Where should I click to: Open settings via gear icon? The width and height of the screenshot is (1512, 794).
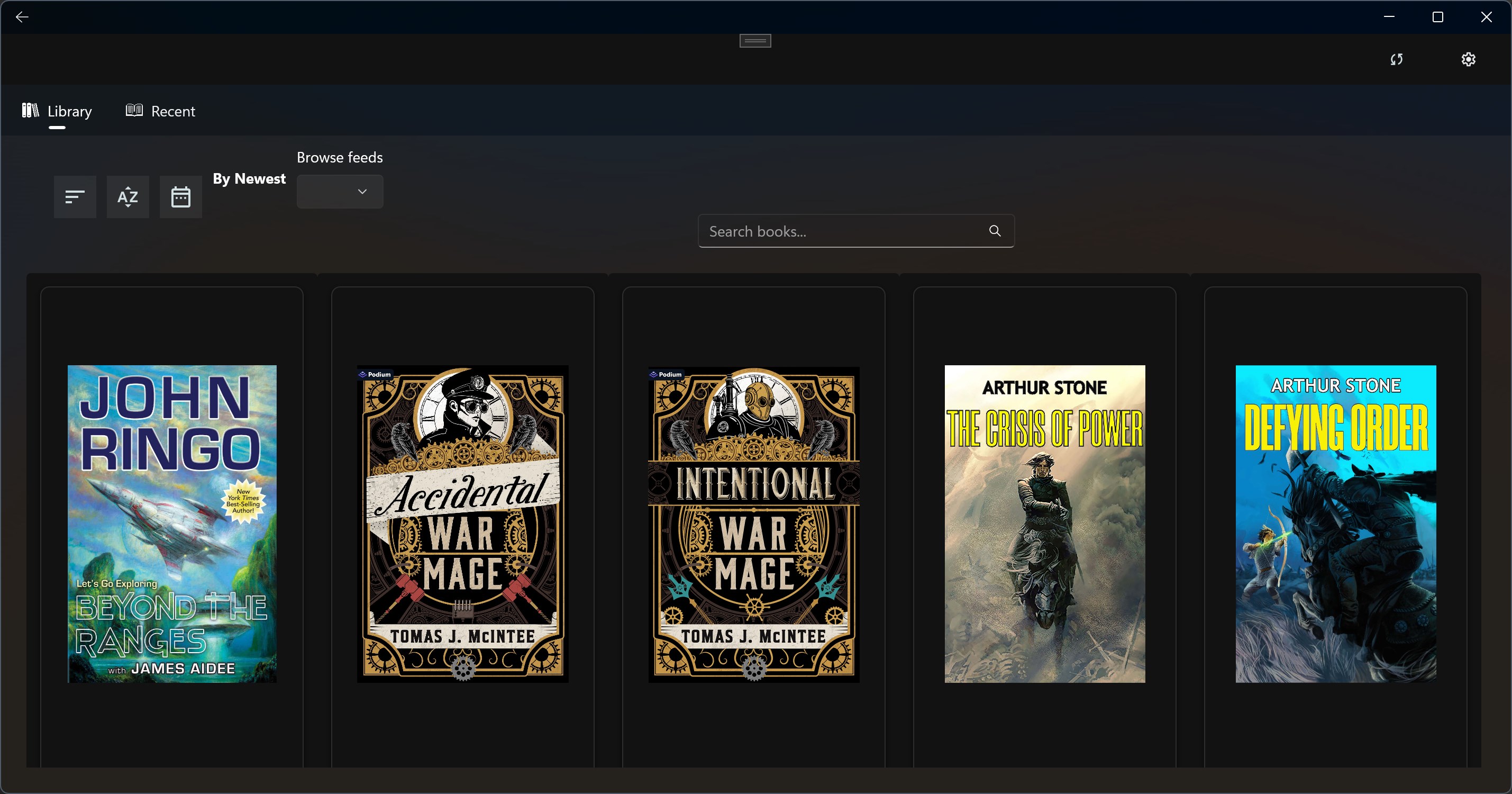[x=1468, y=59]
